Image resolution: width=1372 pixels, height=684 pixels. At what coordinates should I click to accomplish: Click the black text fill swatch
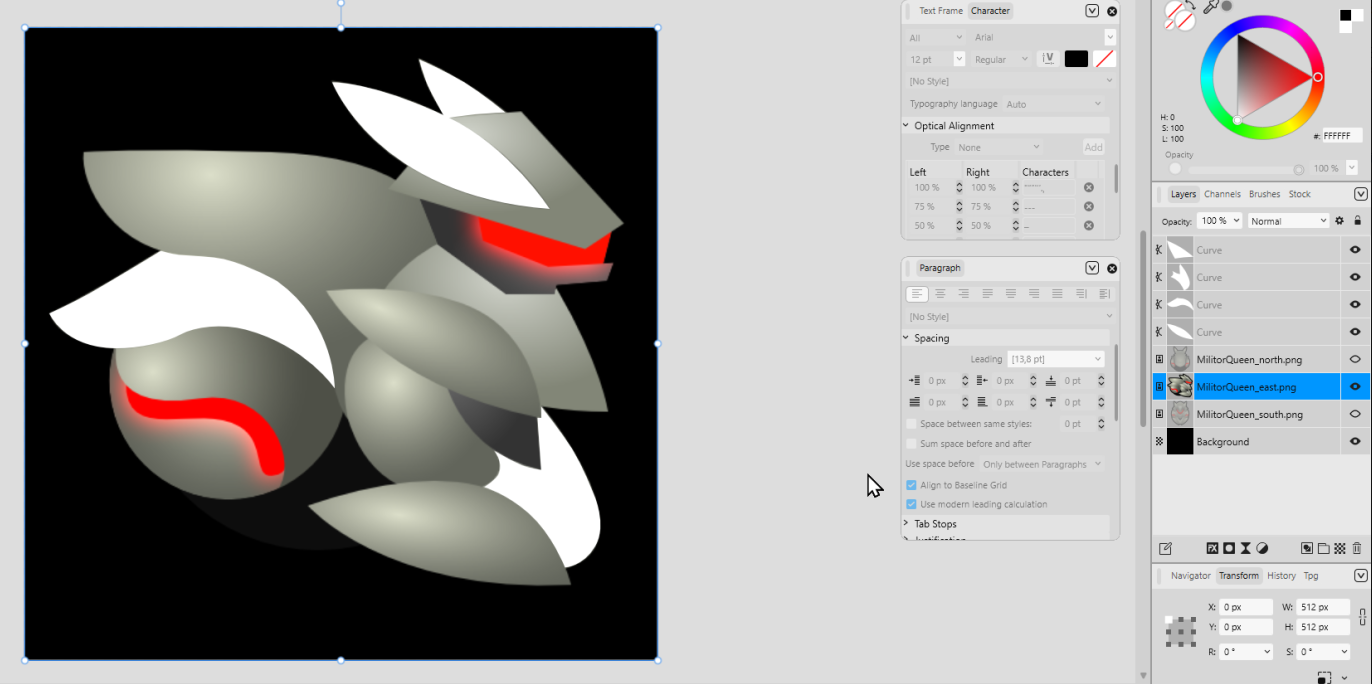tap(1076, 59)
